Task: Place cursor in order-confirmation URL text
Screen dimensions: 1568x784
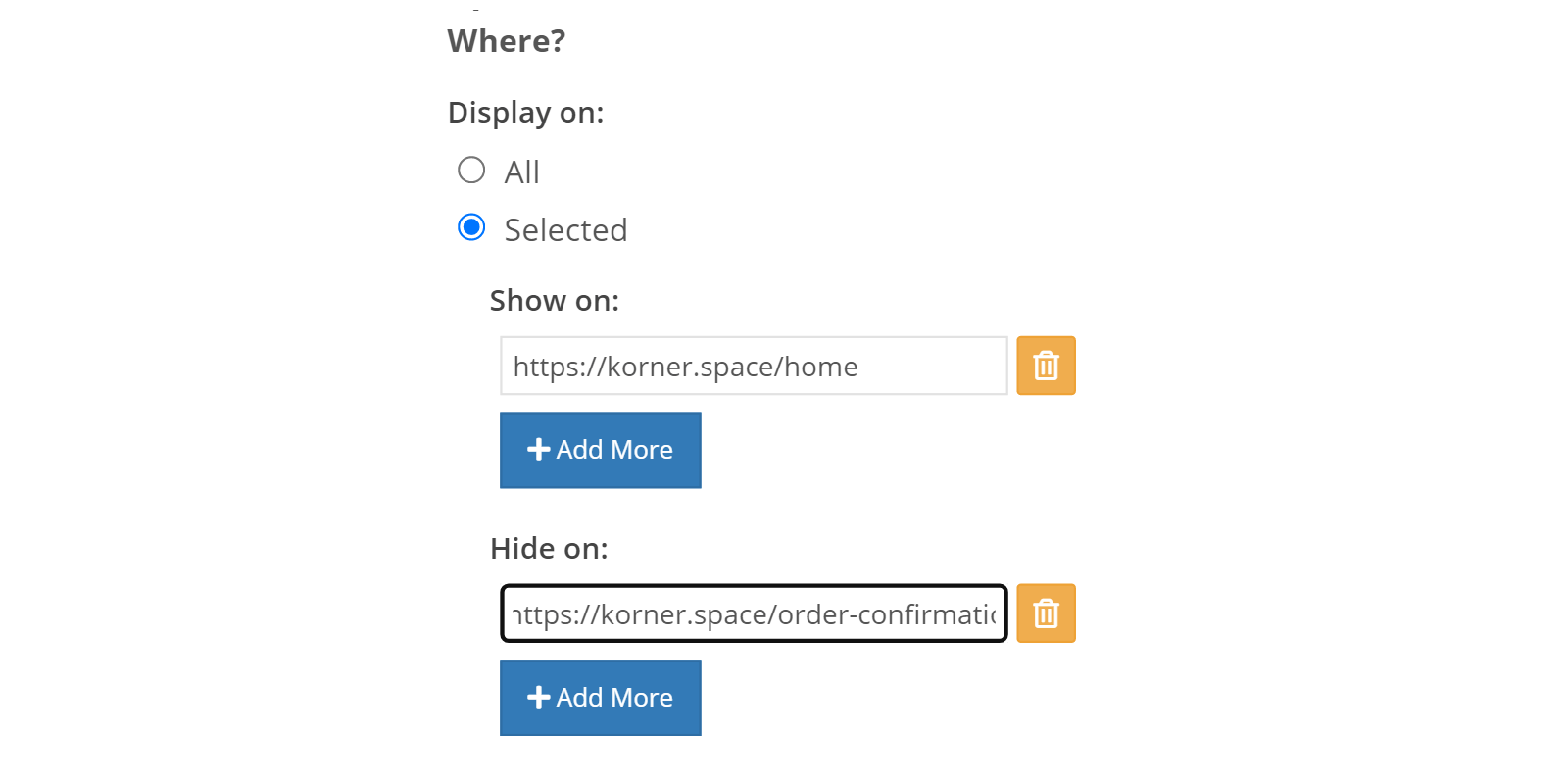Action: click(x=754, y=614)
